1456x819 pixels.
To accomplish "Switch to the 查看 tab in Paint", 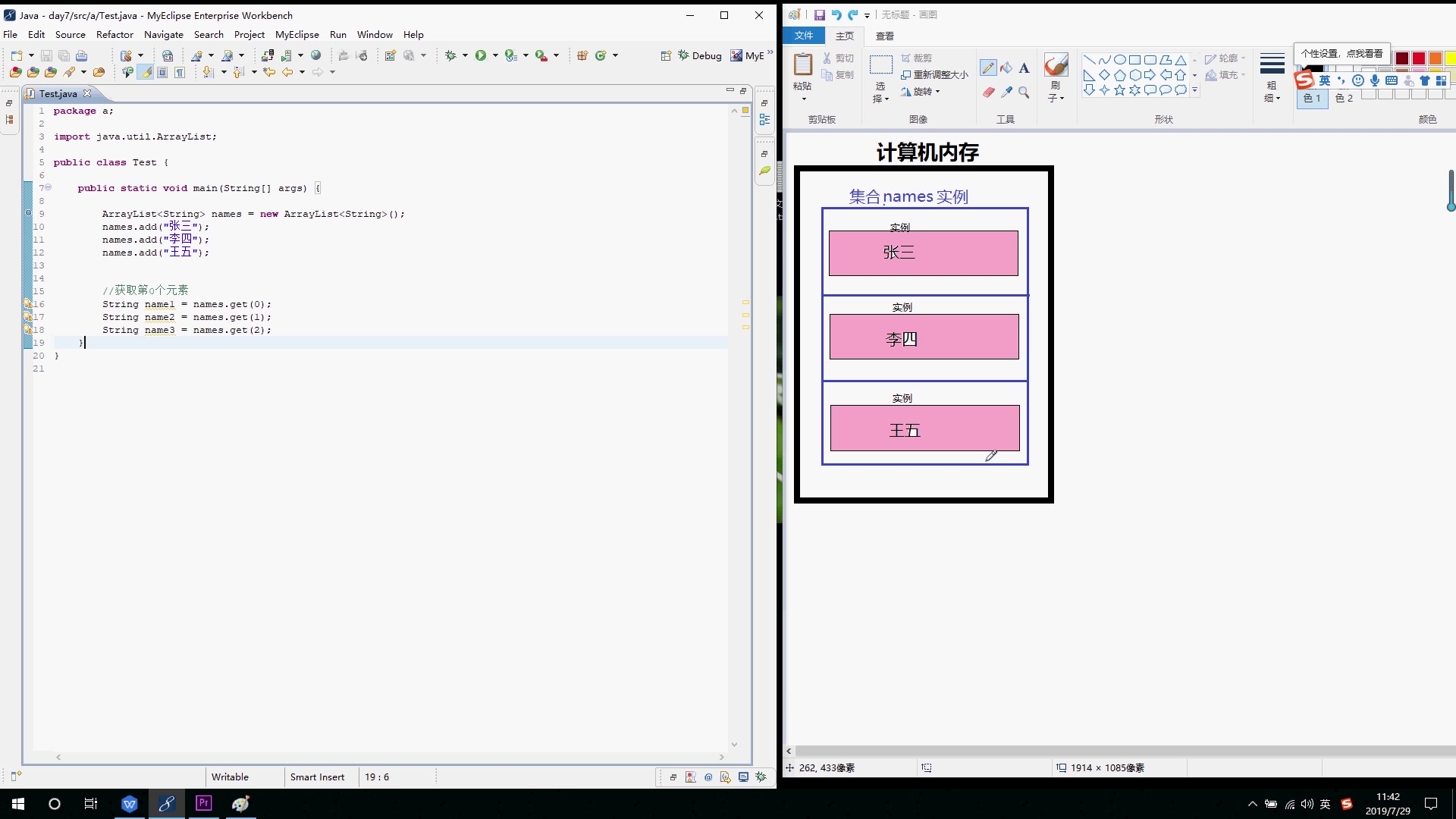I will pos(884,36).
